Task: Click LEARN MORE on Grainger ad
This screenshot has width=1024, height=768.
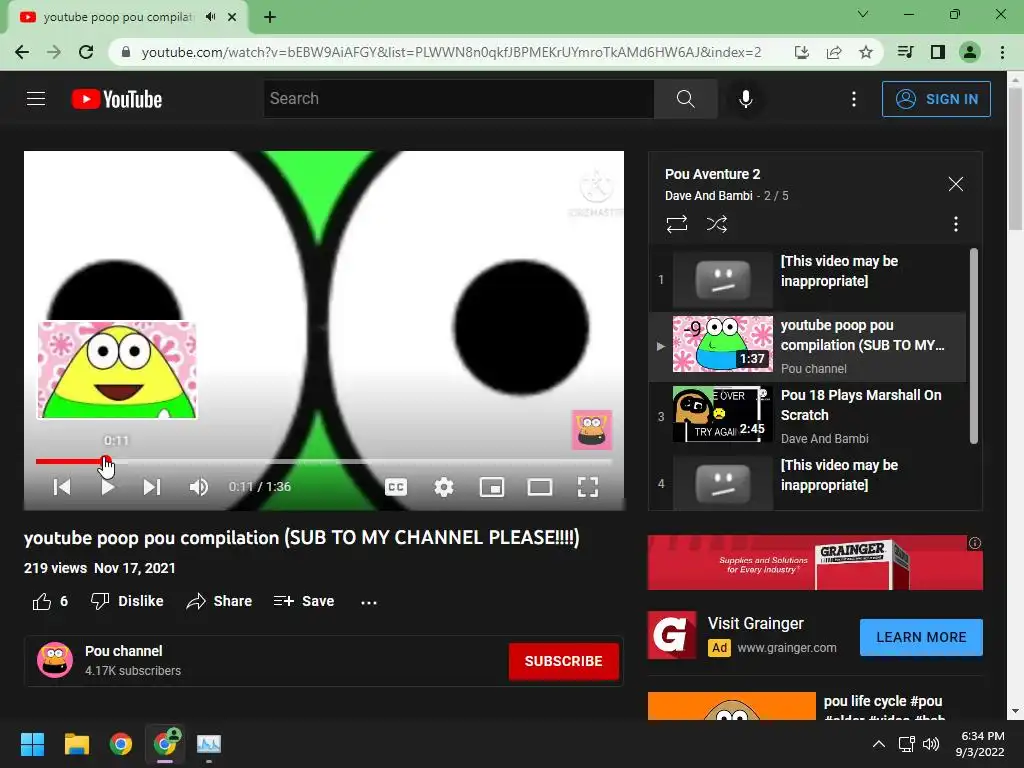Action: coord(921,637)
